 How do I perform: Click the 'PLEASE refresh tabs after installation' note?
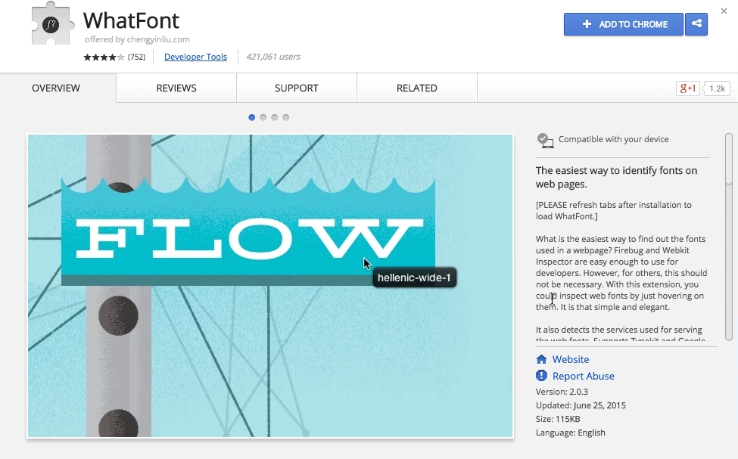coord(614,210)
